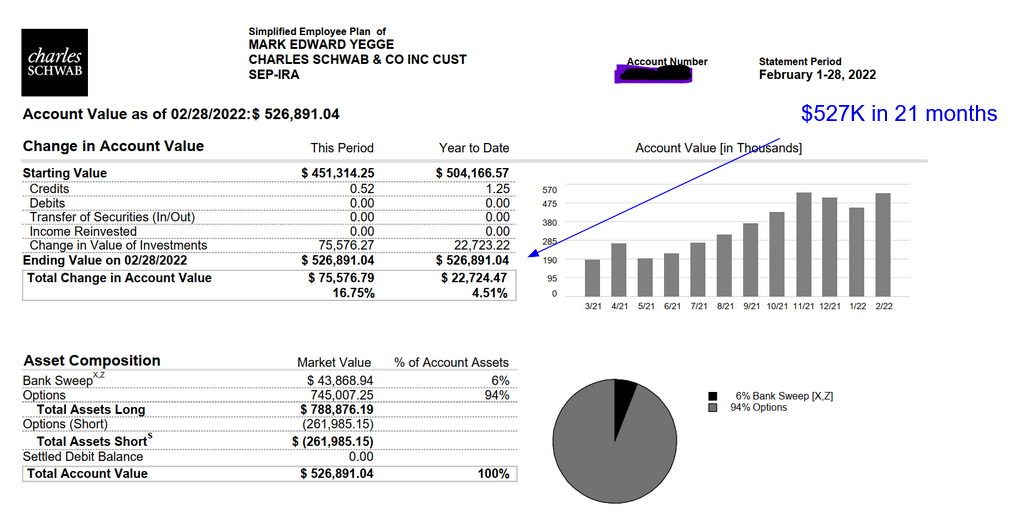Click Bank Sweep value $ 43,868.94
1011x517 pixels.
pyautogui.click(x=340, y=381)
